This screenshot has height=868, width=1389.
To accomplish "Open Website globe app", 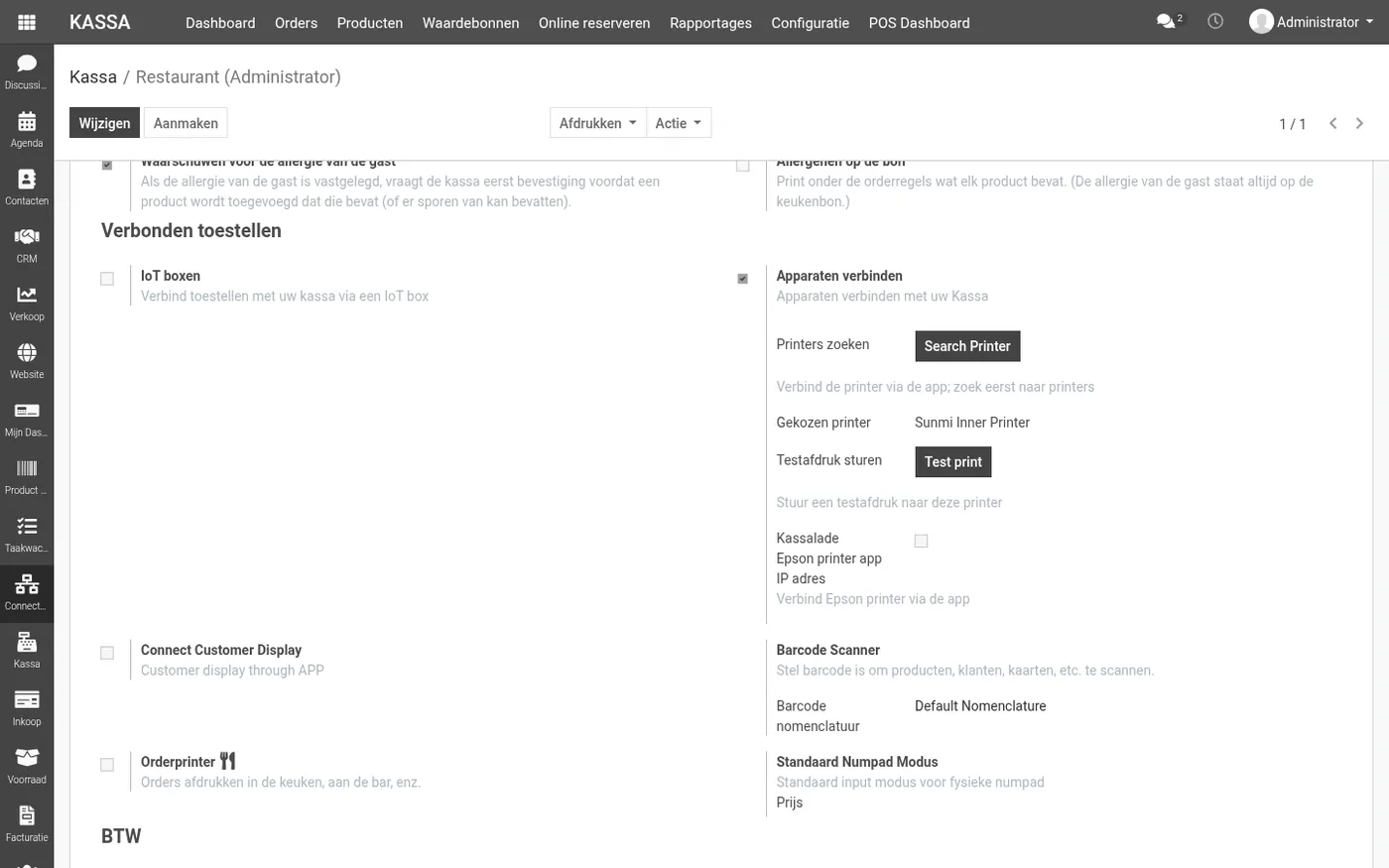I will coord(27,361).
